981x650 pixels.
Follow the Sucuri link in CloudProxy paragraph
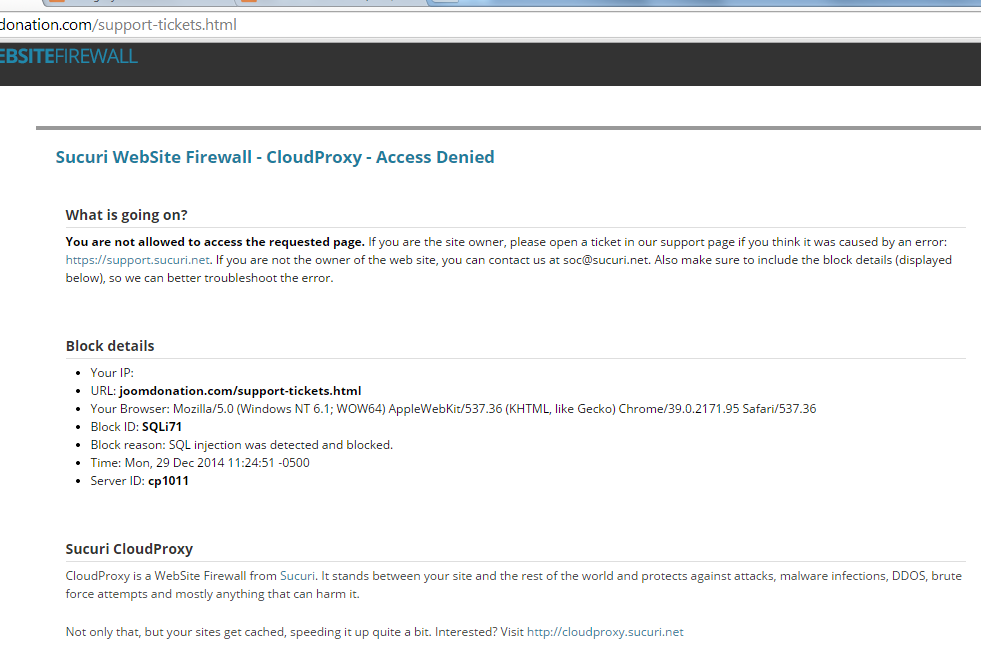(297, 576)
